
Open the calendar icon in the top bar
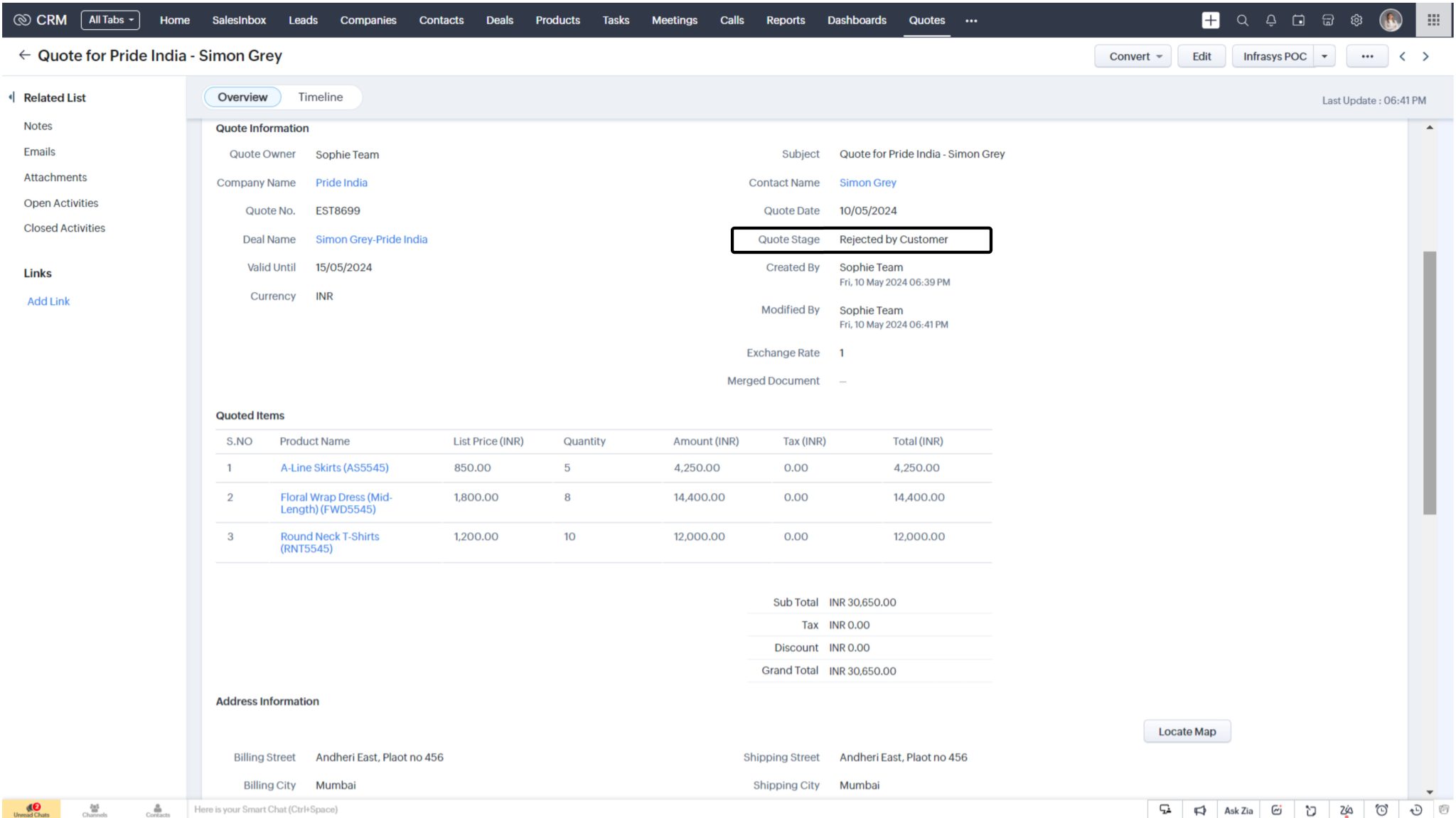pos(1299,20)
